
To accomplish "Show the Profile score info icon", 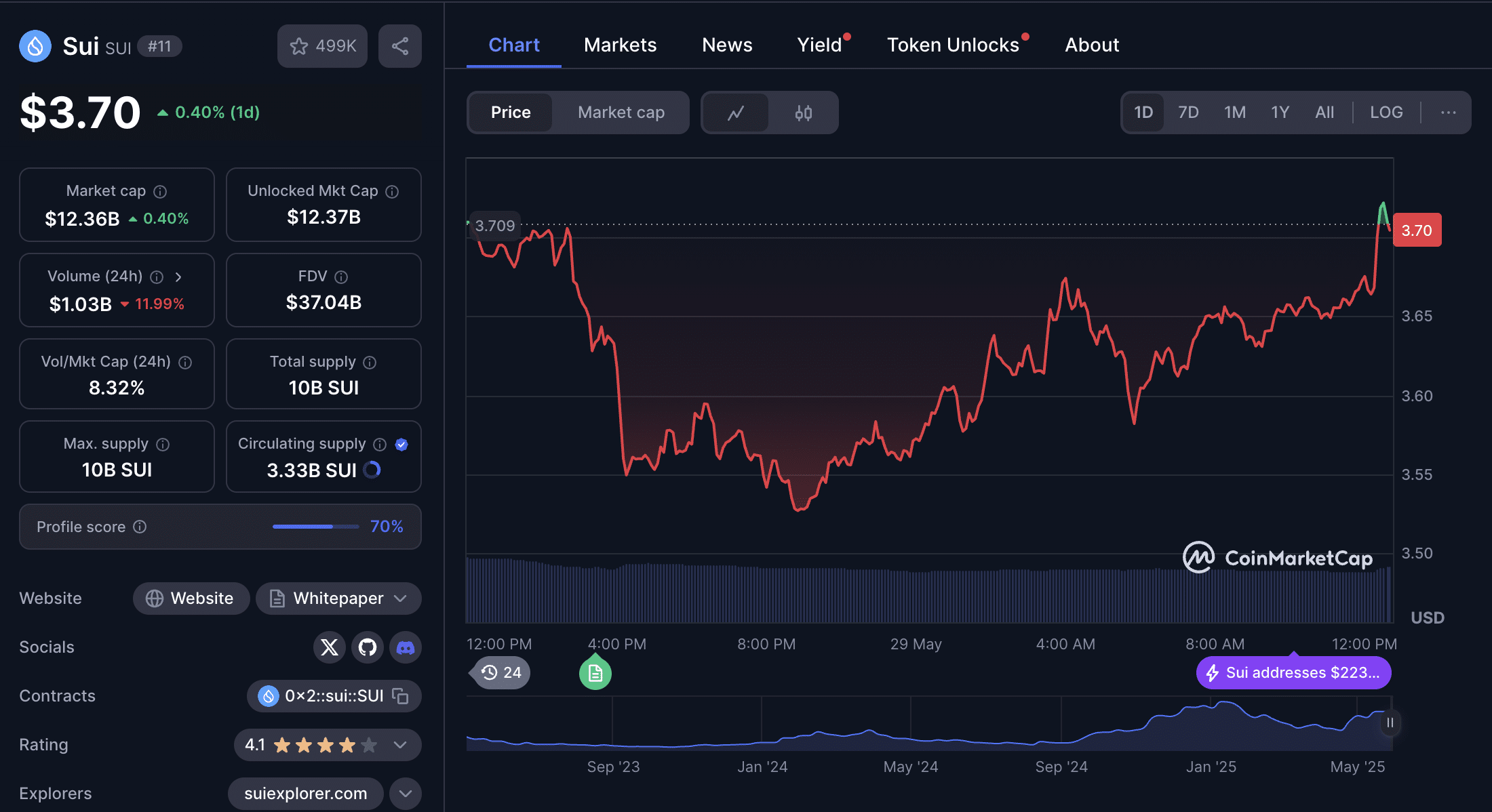I will click(140, 527).
